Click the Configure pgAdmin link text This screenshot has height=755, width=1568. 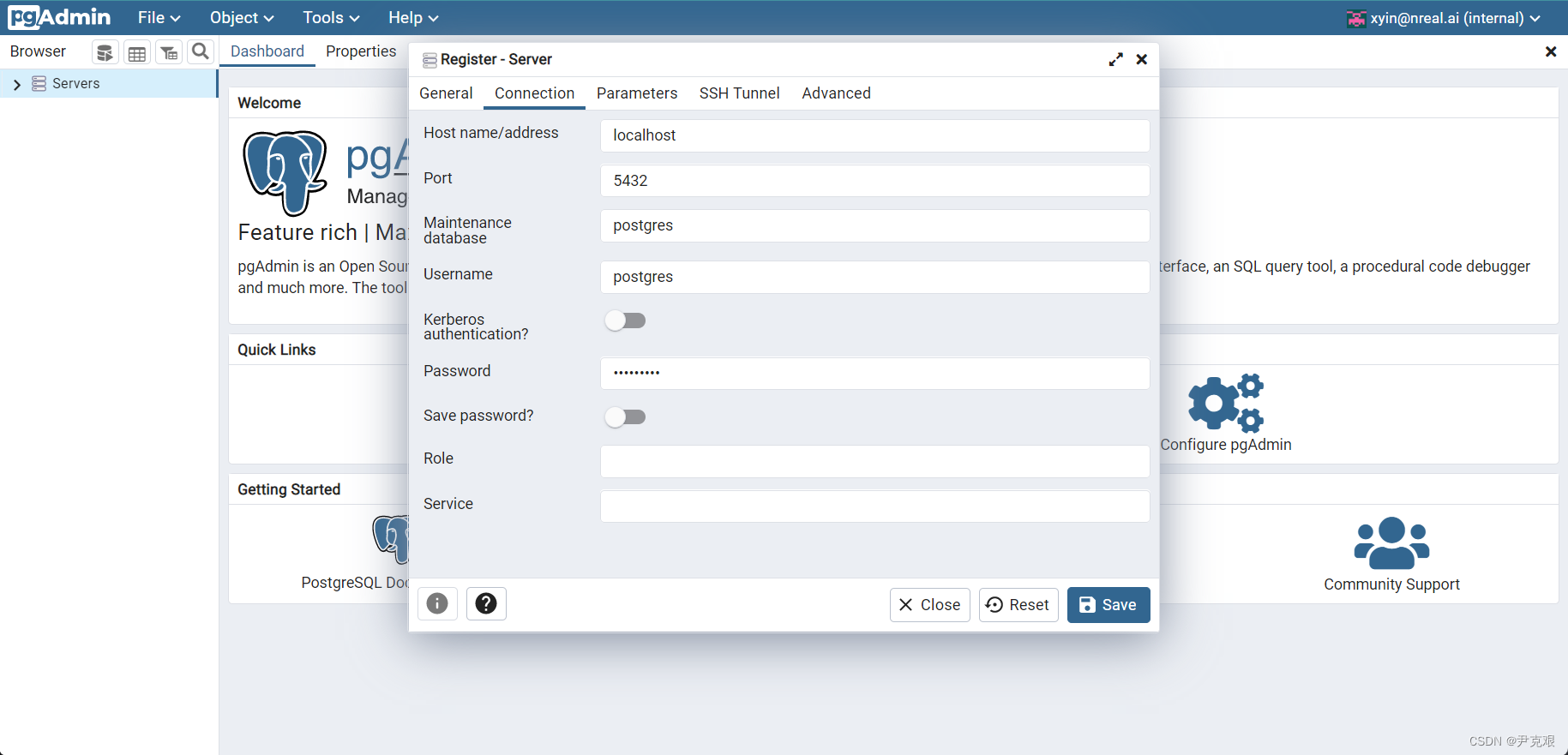pyautogui.click(x=1226, y=445)
